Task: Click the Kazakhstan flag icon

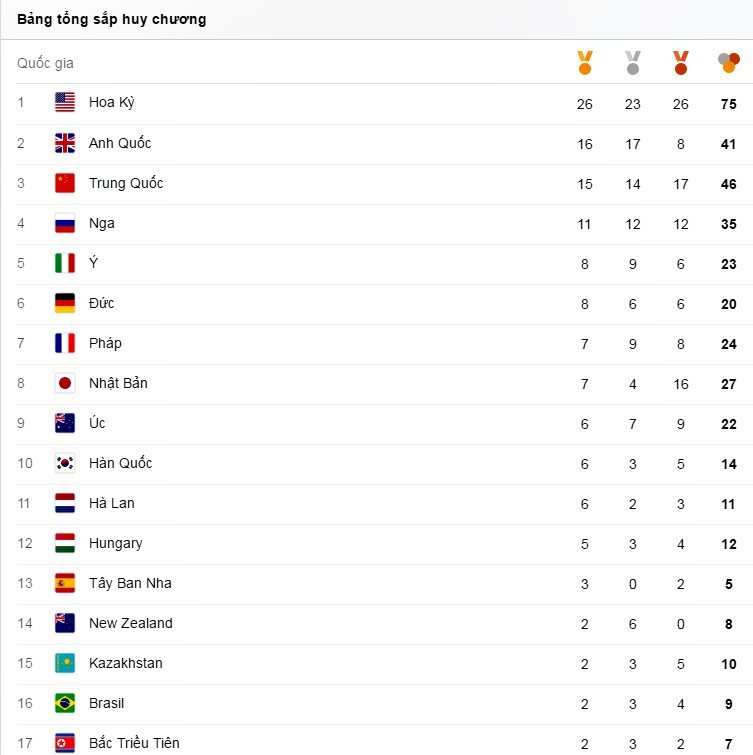Action: click(65, 663)
